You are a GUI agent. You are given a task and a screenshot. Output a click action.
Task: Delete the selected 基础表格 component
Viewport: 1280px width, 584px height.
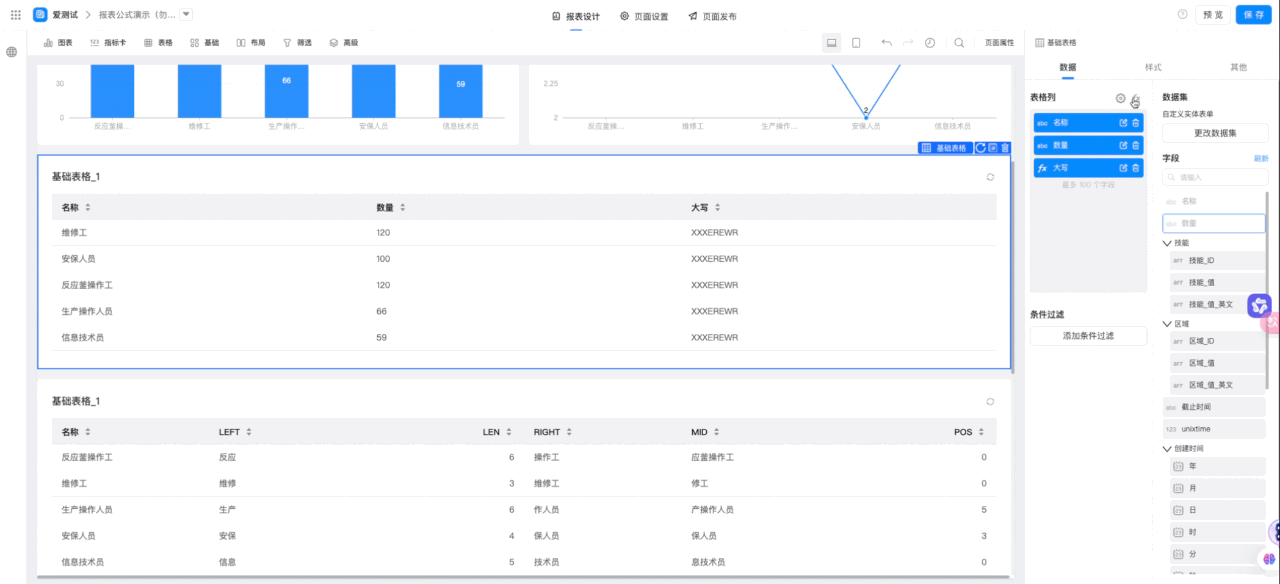tap(1005, 147)
